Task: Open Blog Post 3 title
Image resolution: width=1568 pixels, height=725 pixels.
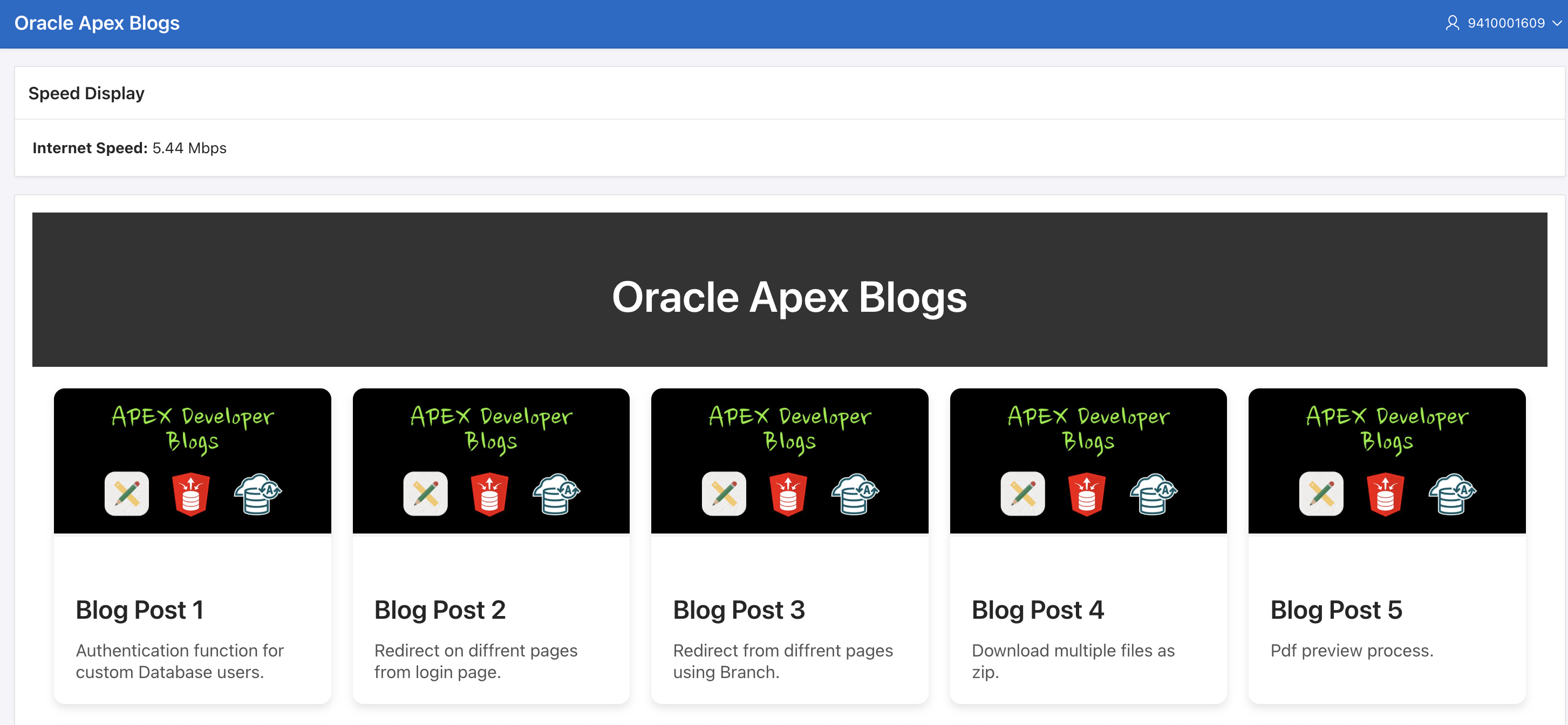Action: coord(738,610)
